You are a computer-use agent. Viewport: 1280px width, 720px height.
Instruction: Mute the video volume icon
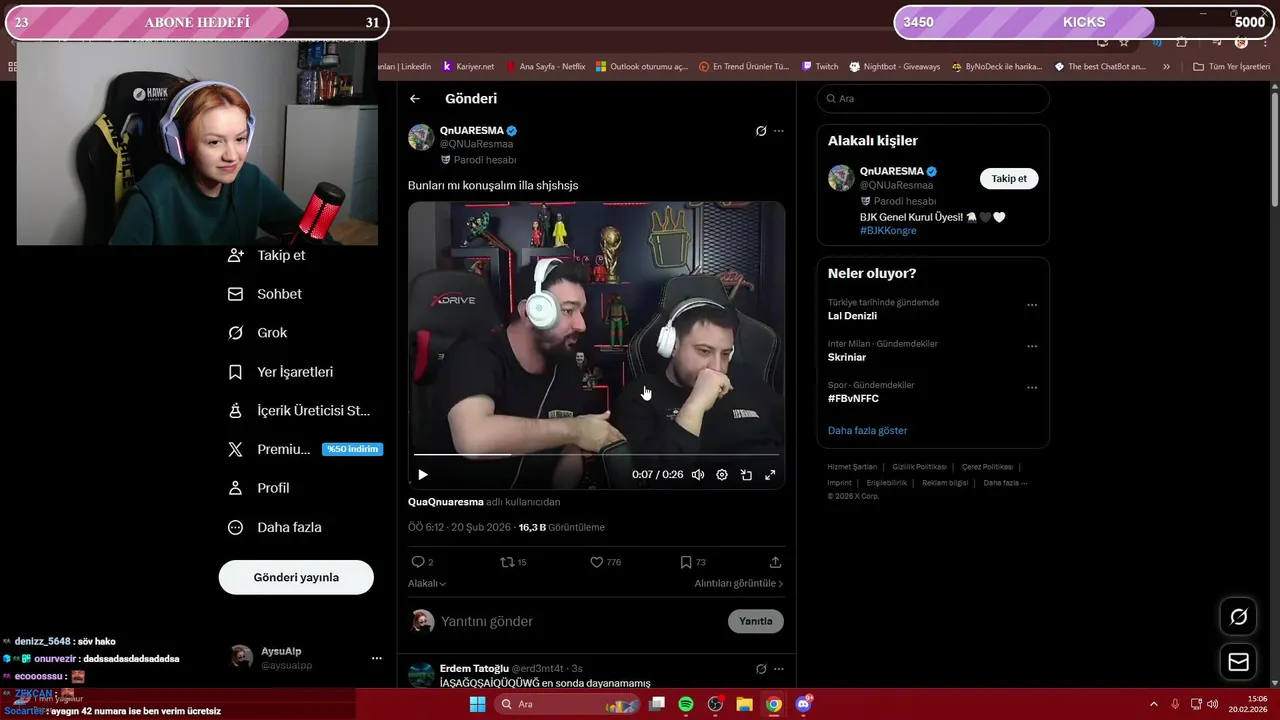tap(698, 475)
